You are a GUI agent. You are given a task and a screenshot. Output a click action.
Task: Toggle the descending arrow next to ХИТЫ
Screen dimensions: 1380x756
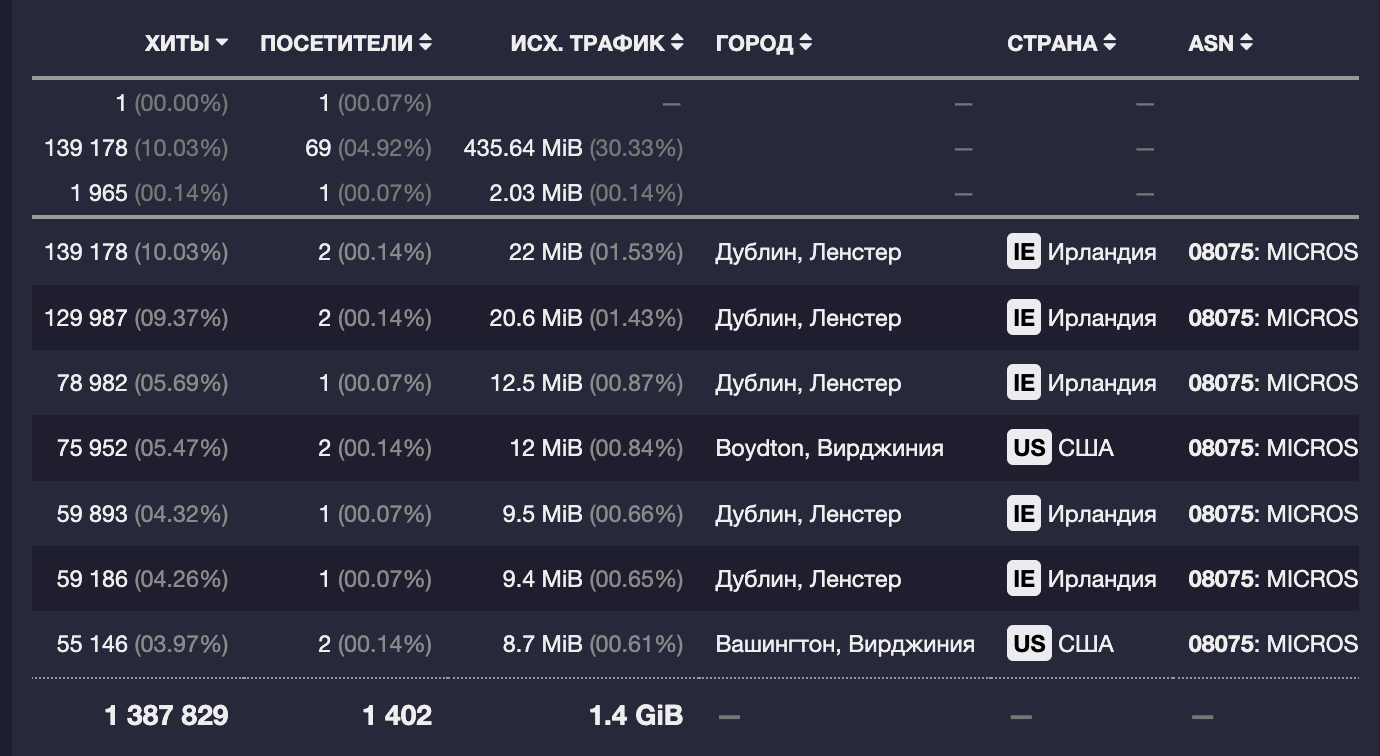(222, 43)
